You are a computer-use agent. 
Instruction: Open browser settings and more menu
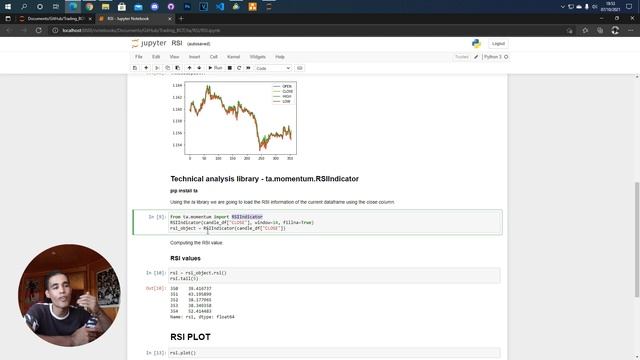pos(631,30)
